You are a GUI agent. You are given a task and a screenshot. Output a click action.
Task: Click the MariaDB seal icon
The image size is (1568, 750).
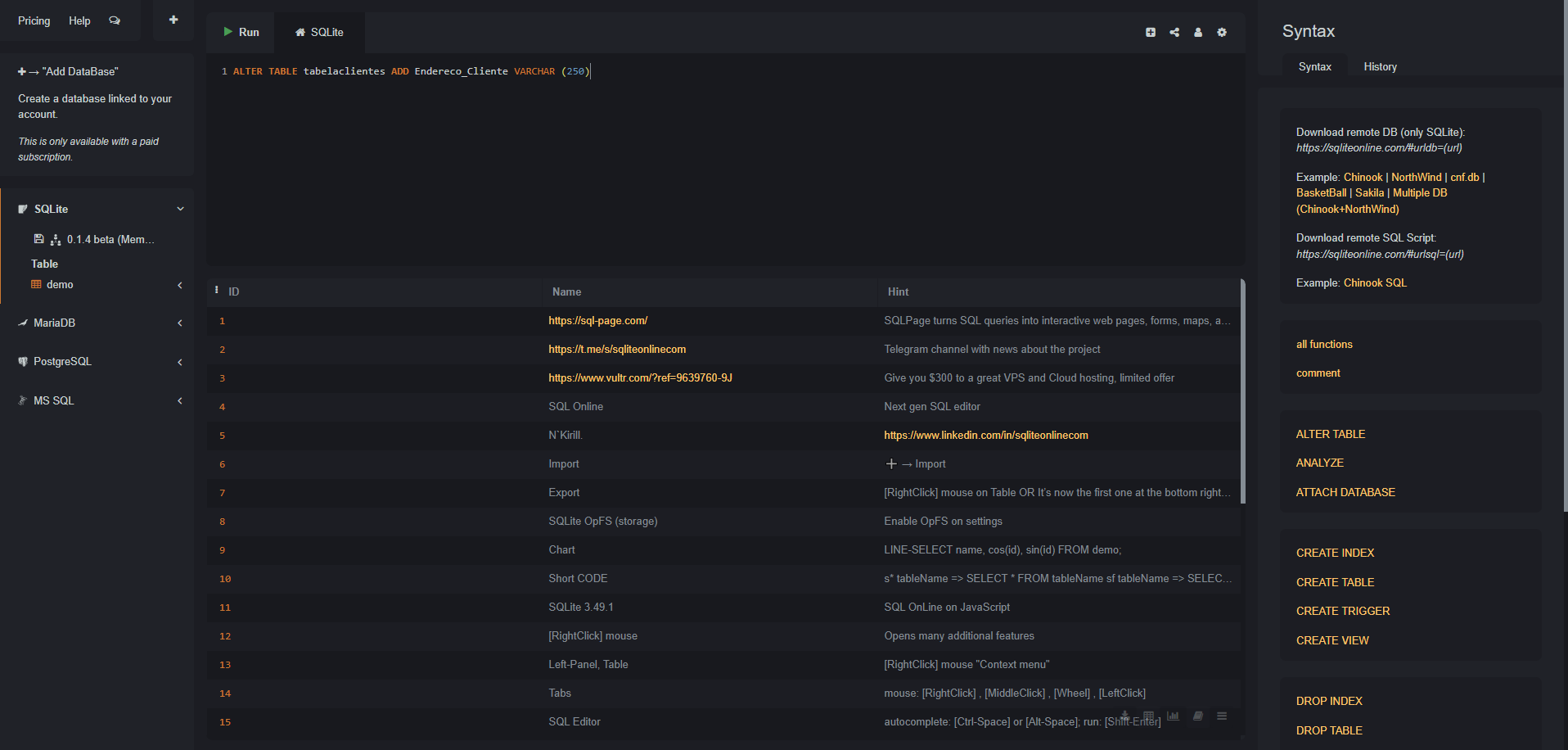23,323
